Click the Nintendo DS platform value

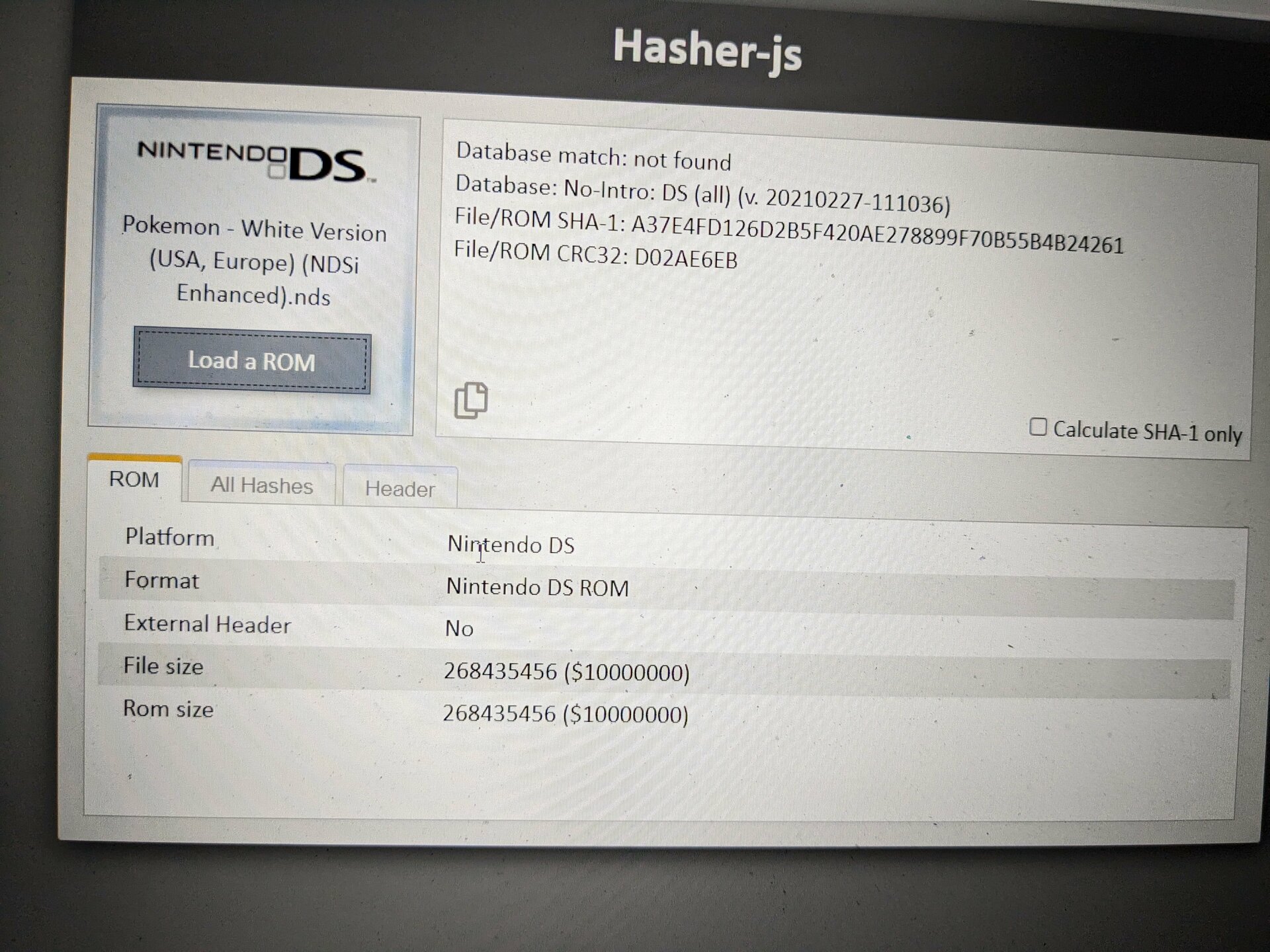pos(511,545)
